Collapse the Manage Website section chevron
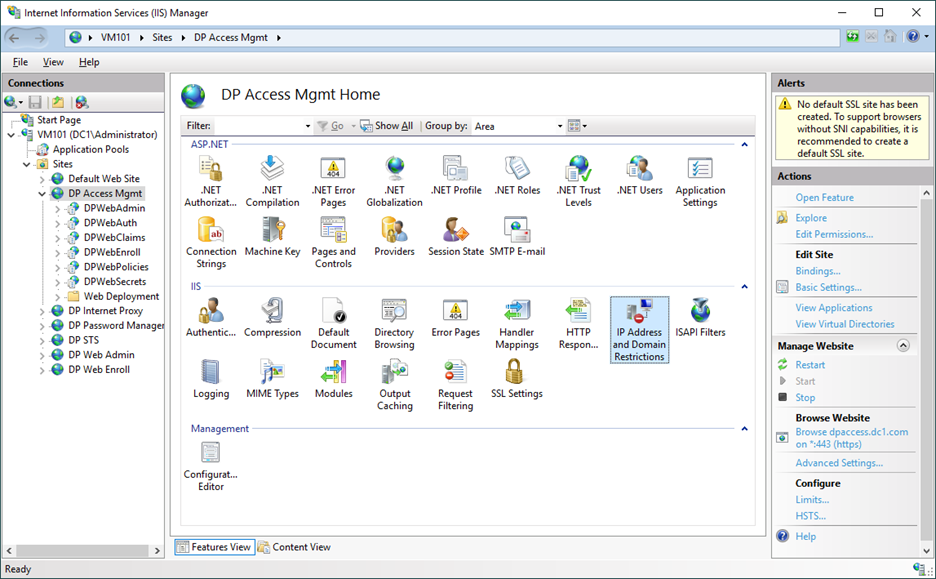This screenshot has height=579, width=936. pos(903,346)
